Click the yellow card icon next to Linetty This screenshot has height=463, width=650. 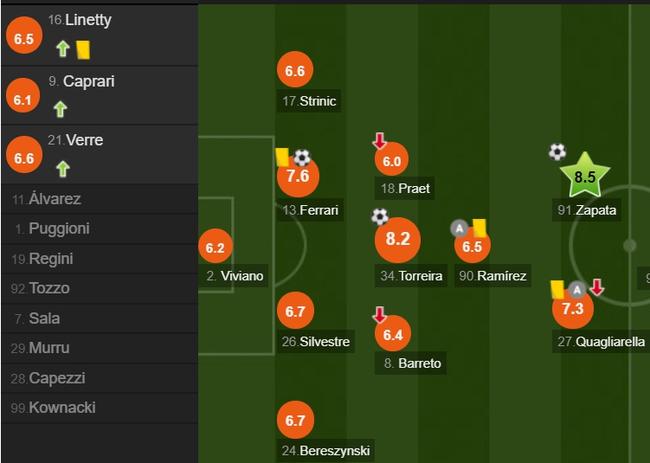83,50
